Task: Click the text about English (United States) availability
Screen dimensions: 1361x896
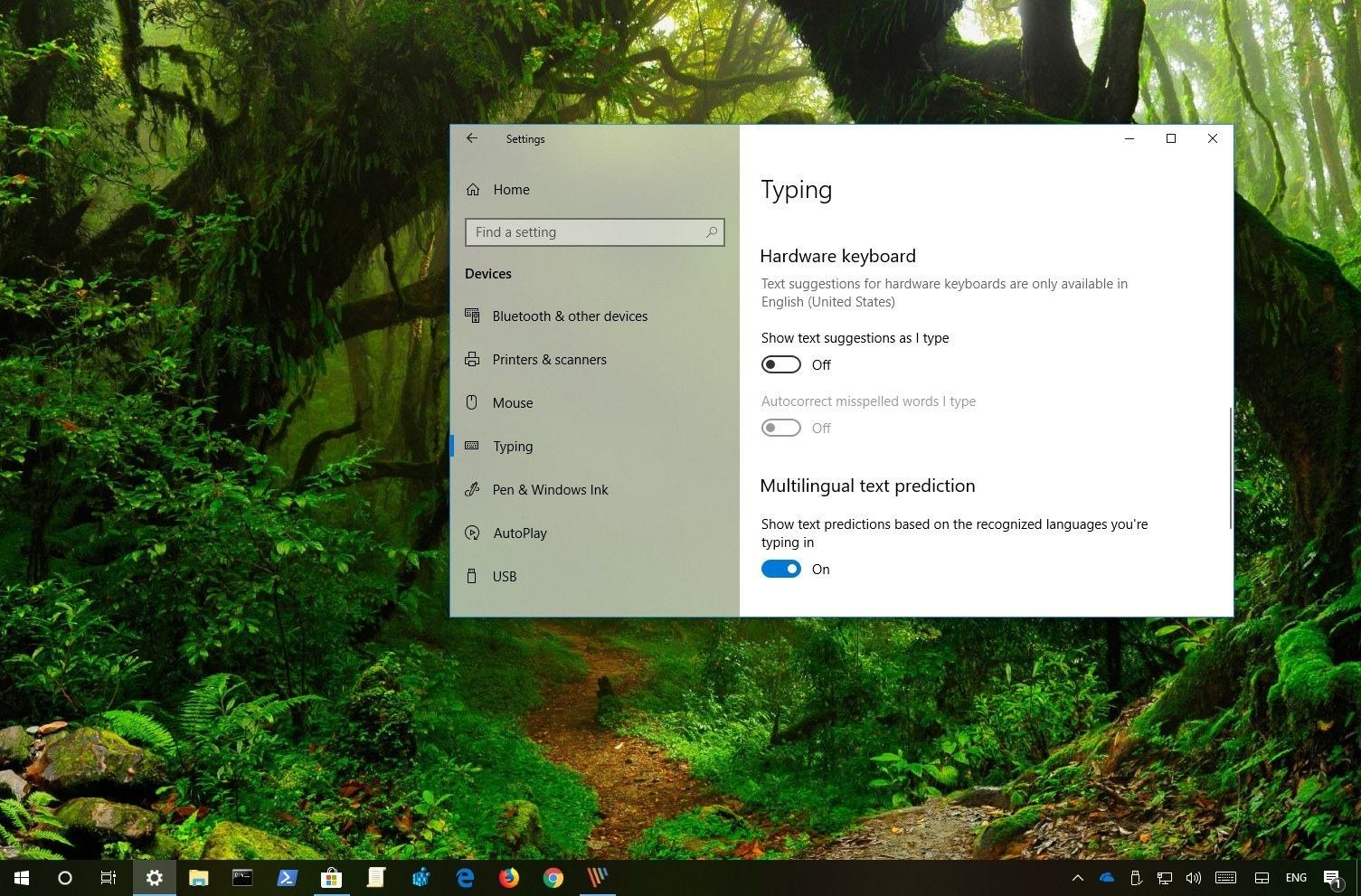Action: [x=944, y=293]
